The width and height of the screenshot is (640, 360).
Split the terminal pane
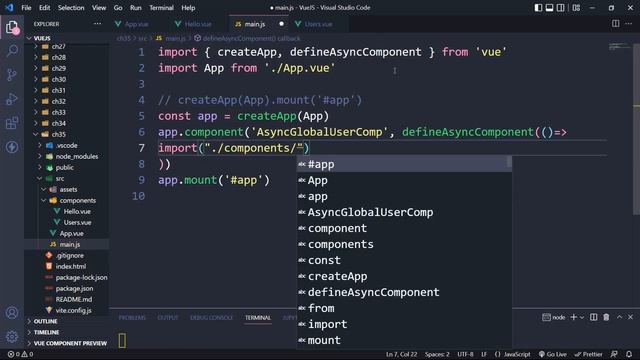pyautogui.click(x=593, y=317)
